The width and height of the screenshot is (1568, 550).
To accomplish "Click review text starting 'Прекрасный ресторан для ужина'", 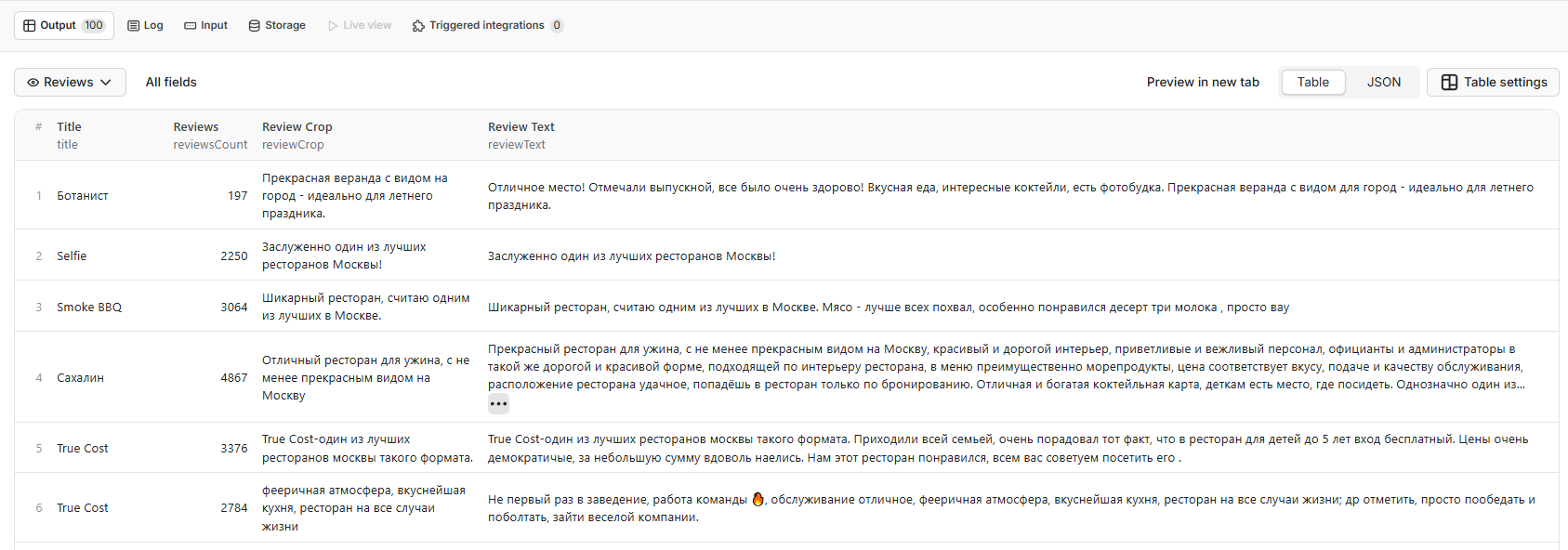I will (x=1007, y=366).
